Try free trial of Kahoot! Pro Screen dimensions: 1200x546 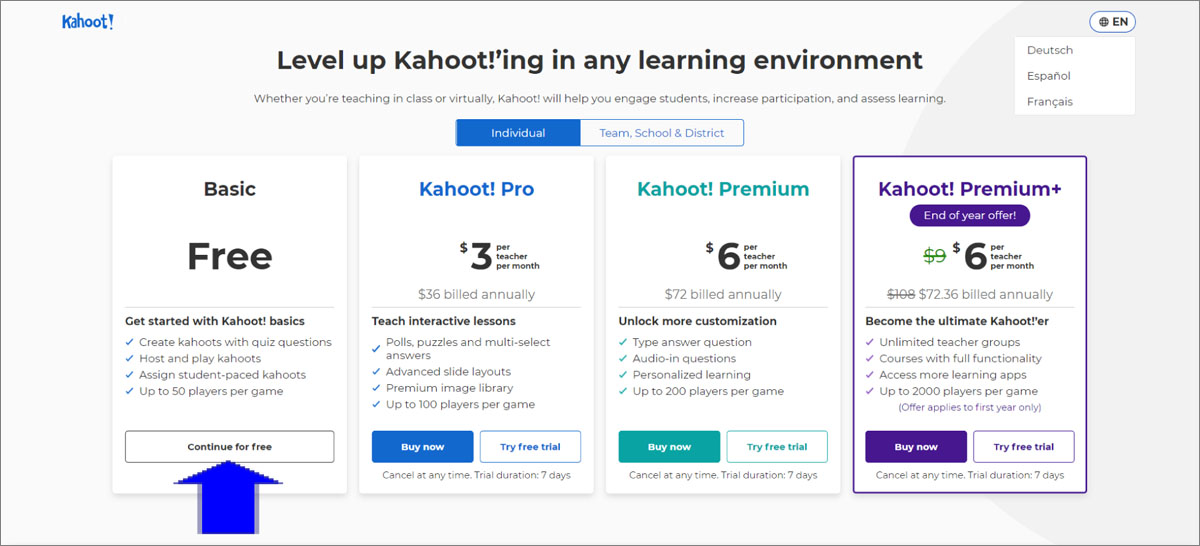point(530,447)
